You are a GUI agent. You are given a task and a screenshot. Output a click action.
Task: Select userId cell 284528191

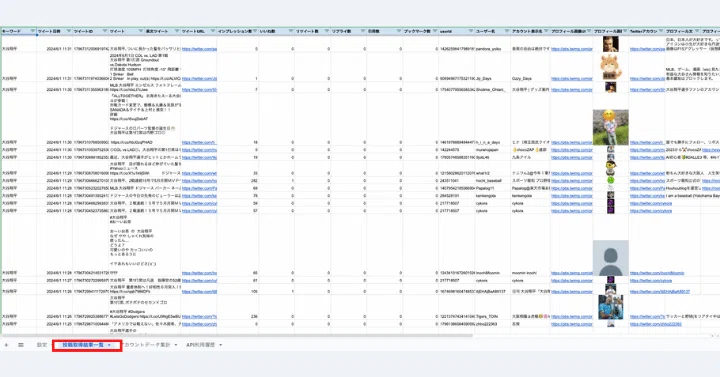coord(456,196)
